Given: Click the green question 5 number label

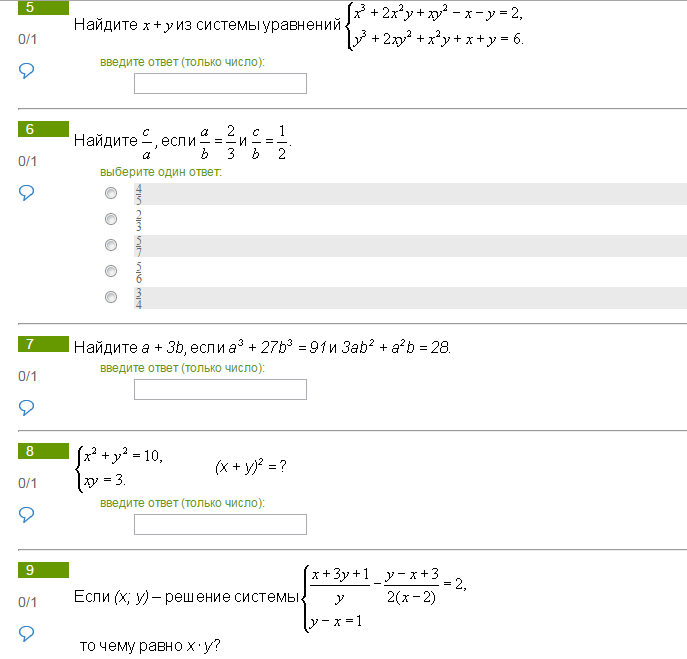Looking at the screenshot, I should 43,7.
